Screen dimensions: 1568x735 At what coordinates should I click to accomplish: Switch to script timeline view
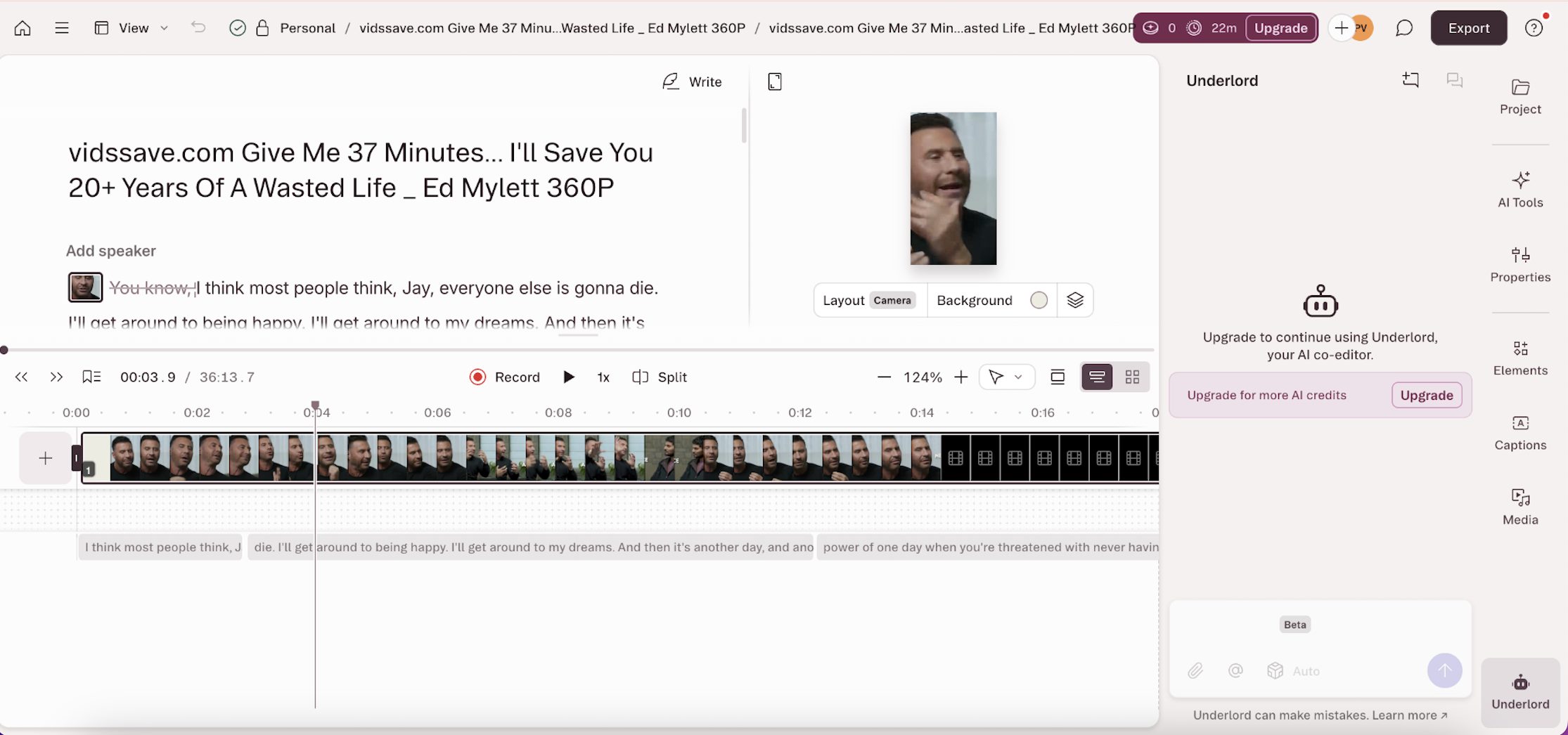[x=1097, y=377]
